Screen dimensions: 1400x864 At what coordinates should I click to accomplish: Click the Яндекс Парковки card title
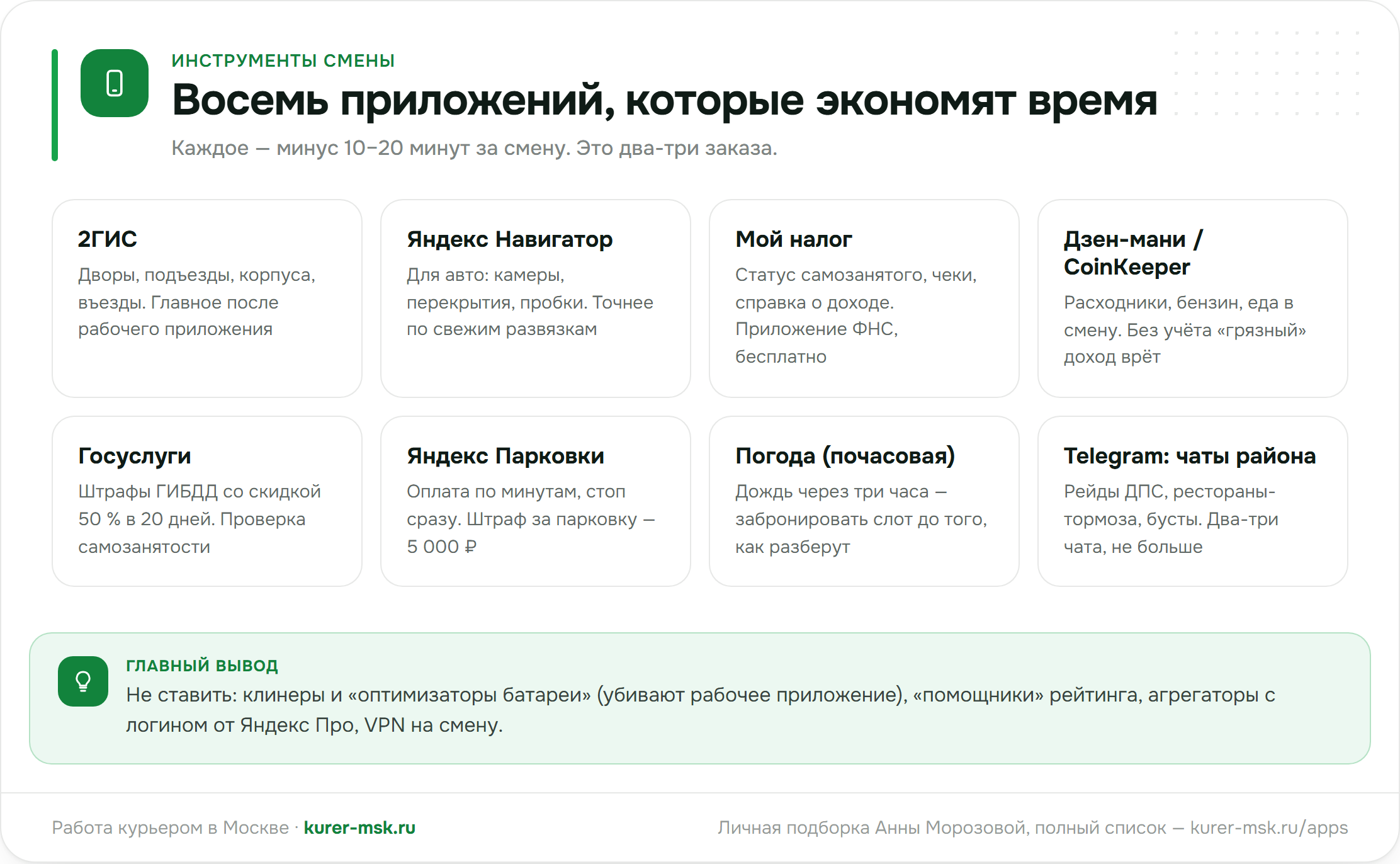coord(505,456)
